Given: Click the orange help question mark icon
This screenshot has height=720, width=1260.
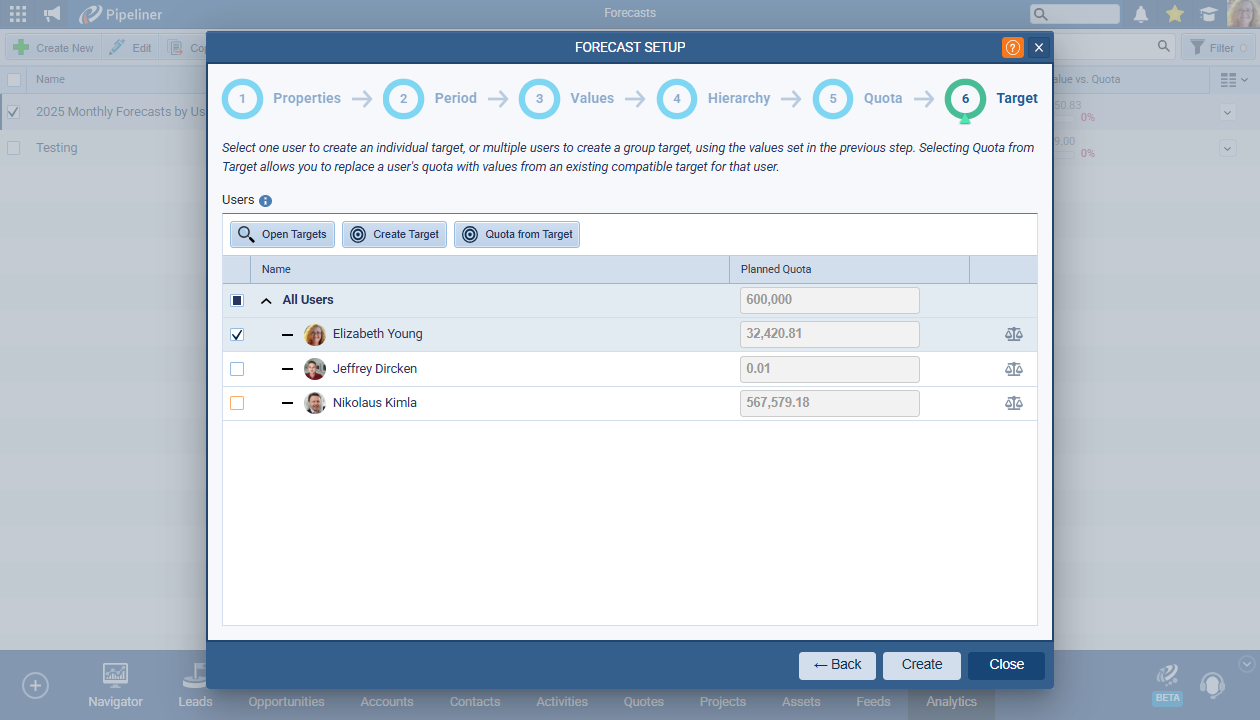Looking at the screenshot, I should point(1012,47).
